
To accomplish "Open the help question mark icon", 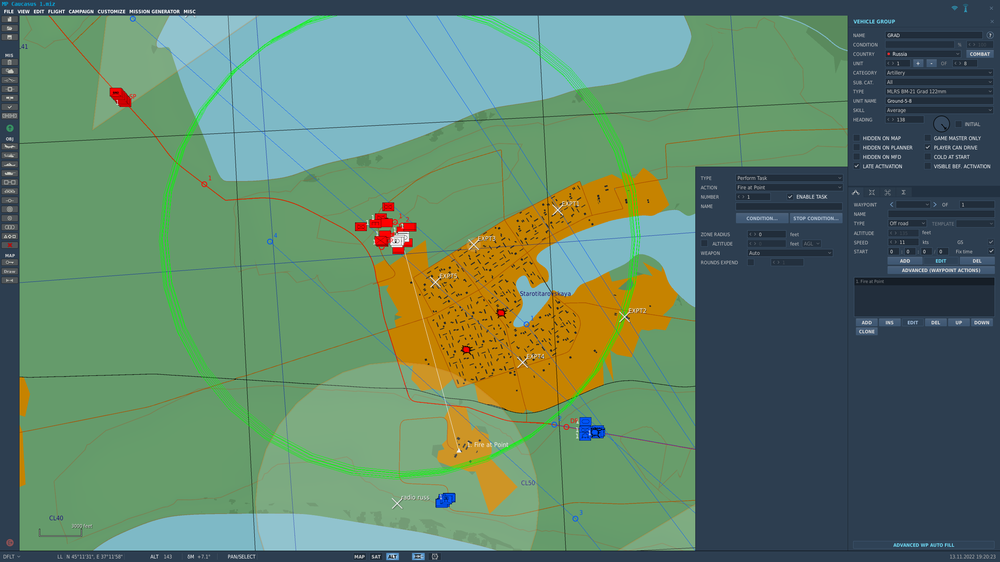I will pos(990,35).
